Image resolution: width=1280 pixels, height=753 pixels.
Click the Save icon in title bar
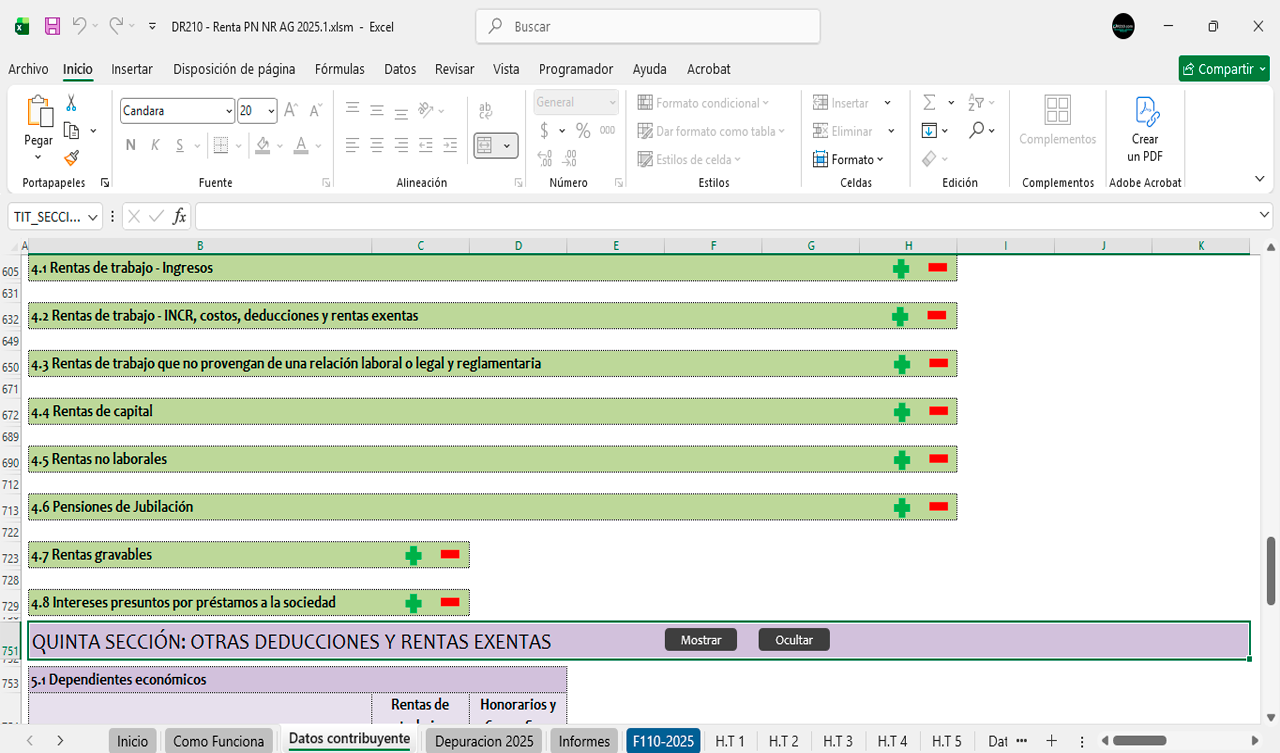[52, 27]
